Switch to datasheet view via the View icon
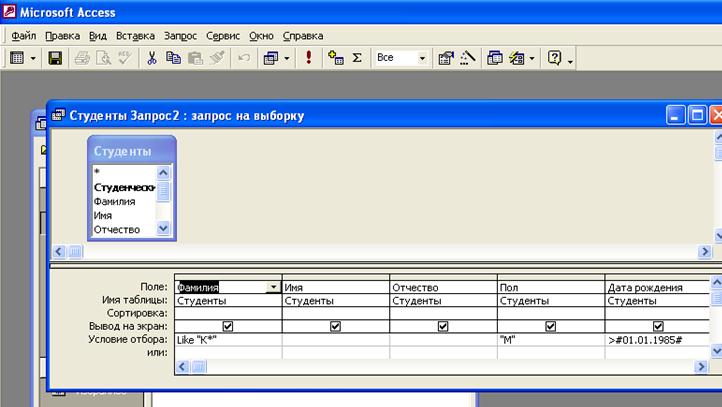Screen dimensions: 722x407 click(17, 58)
